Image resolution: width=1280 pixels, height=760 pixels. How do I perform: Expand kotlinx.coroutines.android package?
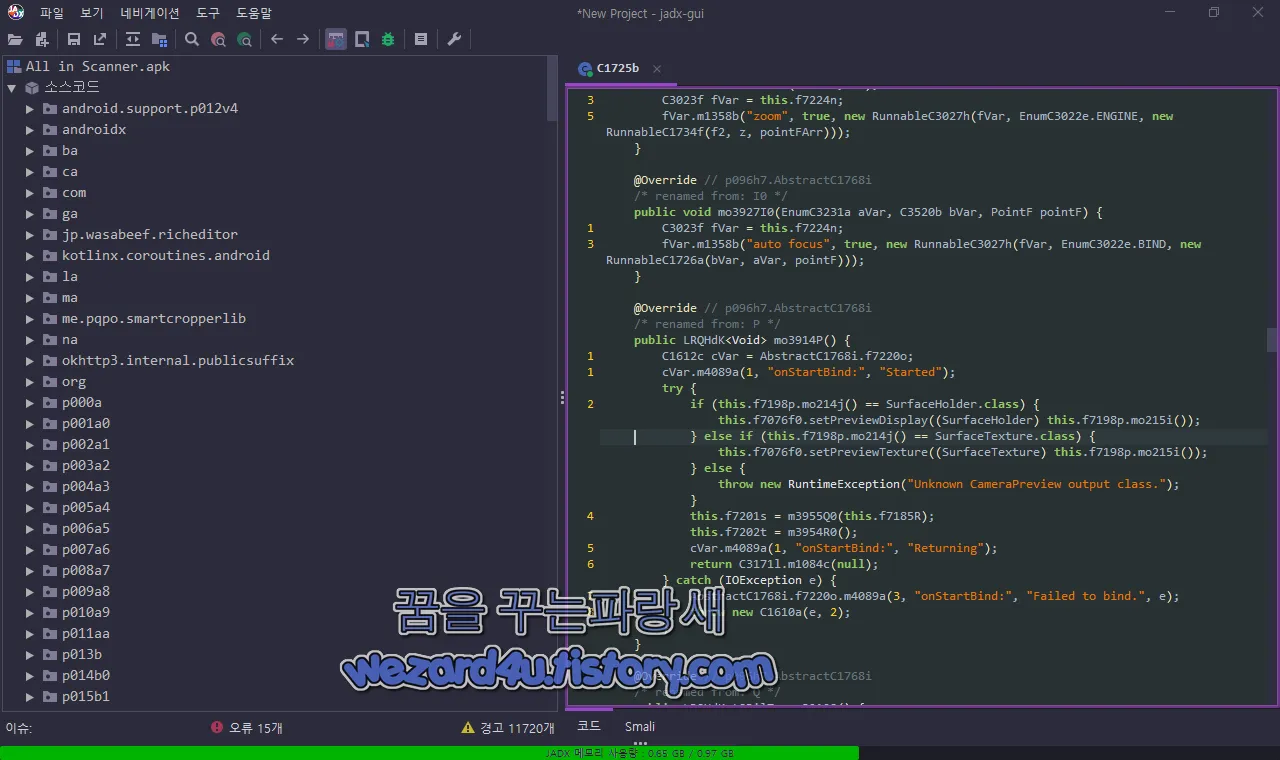tap(30, 255)
